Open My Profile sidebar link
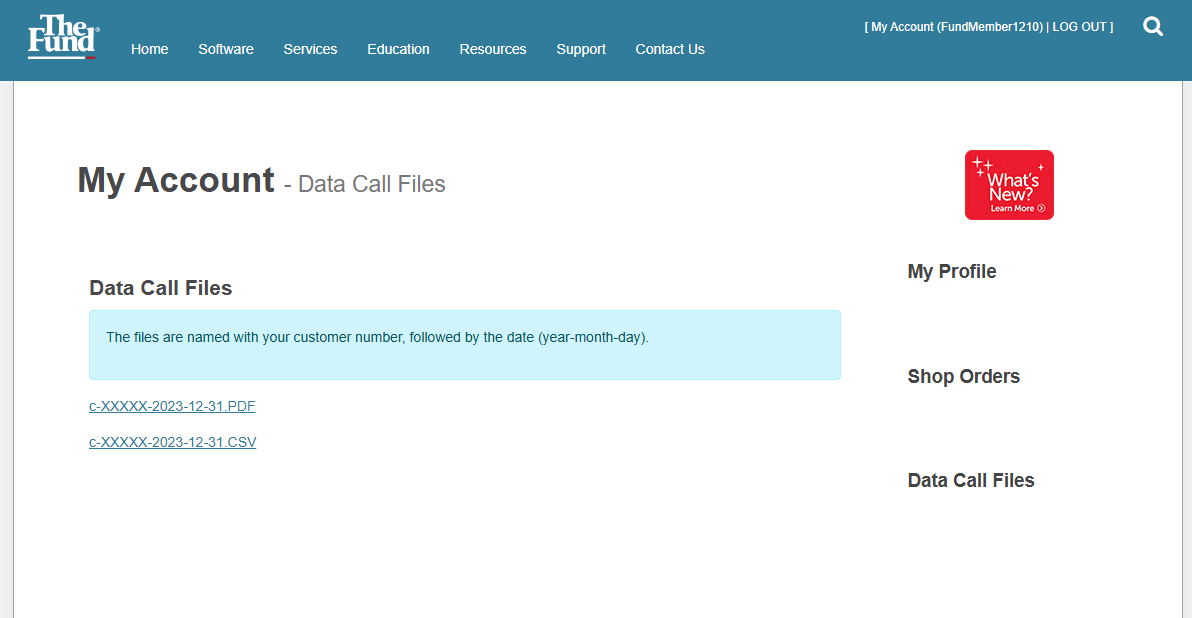The width and height of the screenshot is (1192, 618). tap(952, 271)
